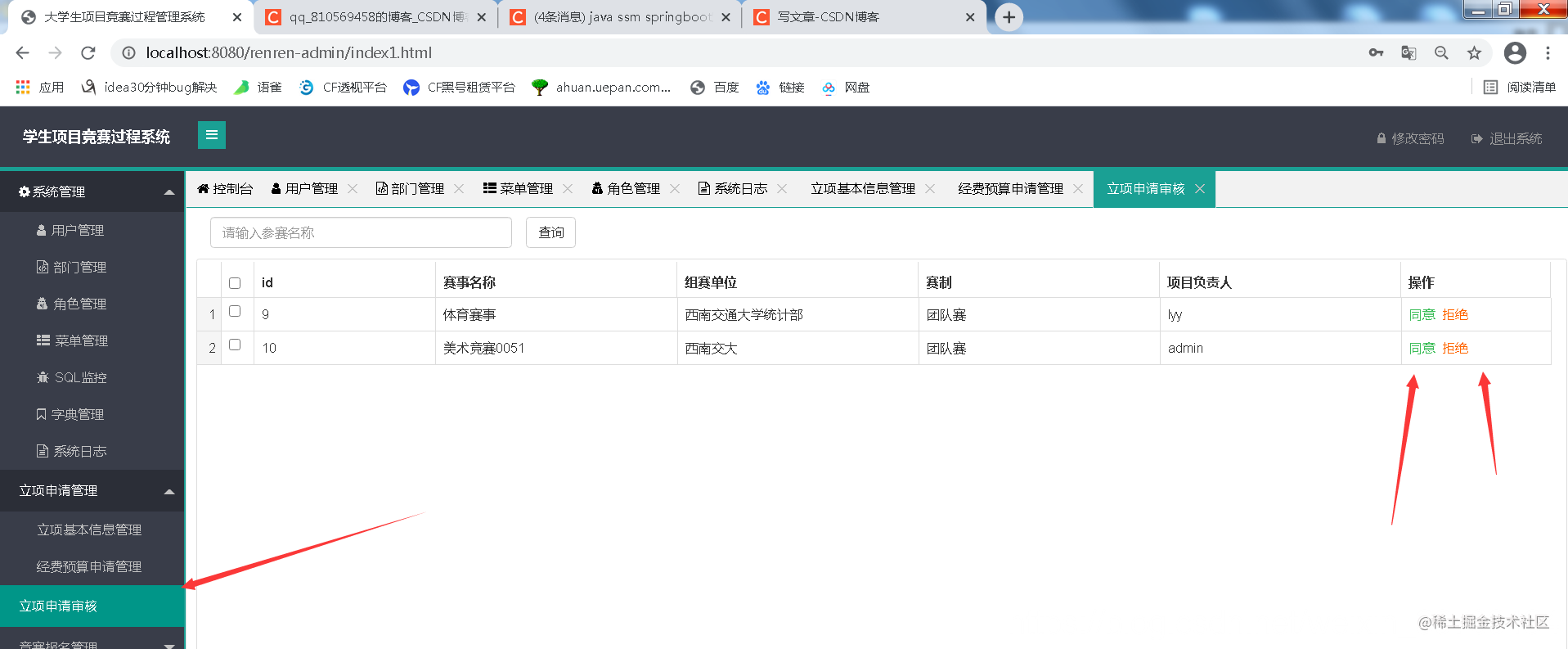The height and width of the screenshot is (649, 1568).
Task: Open the CF黑号租赁平台 bookmark
Action: (x=459, y=87)
